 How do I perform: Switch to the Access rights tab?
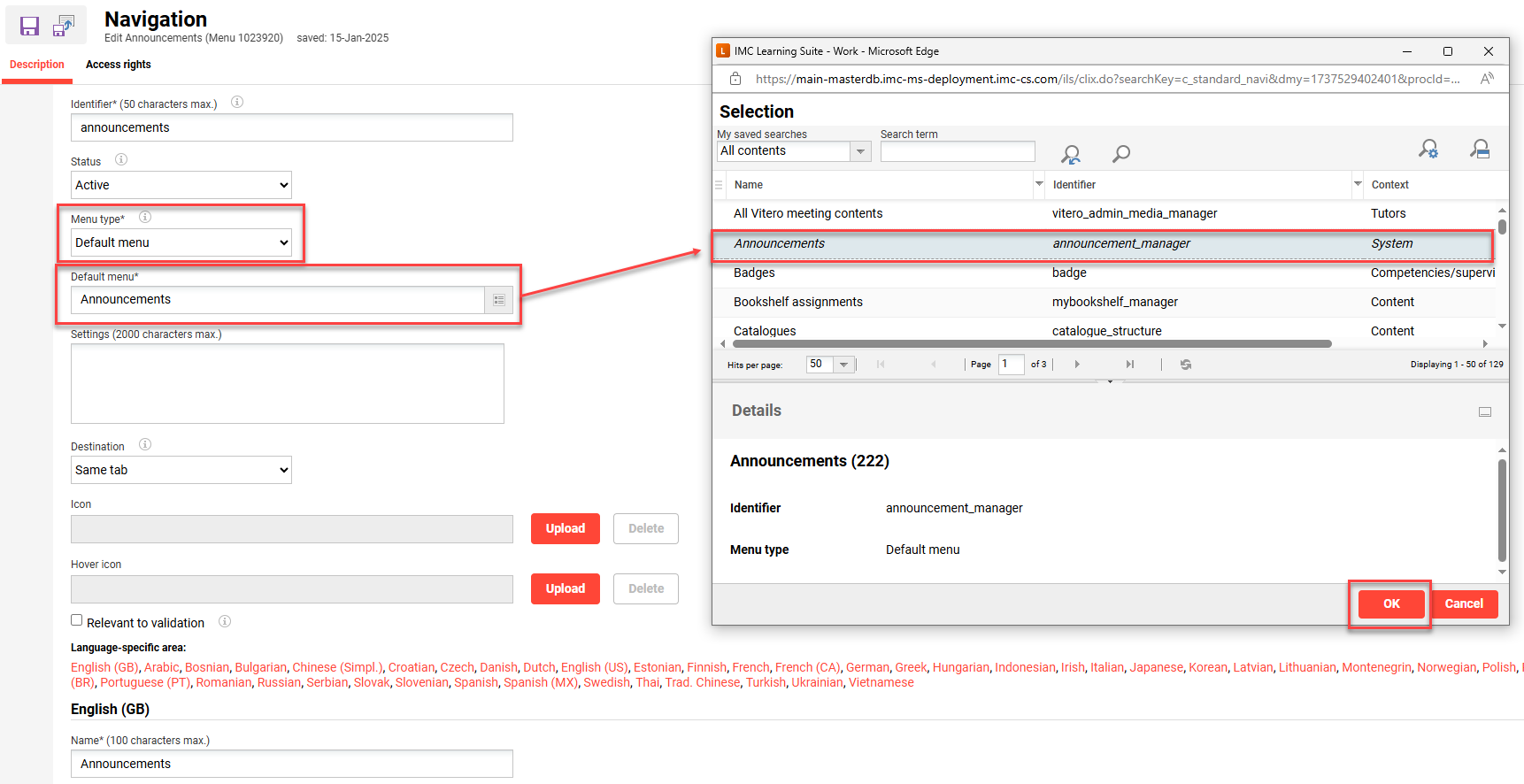pyautogui.click(x=118, y=65)
